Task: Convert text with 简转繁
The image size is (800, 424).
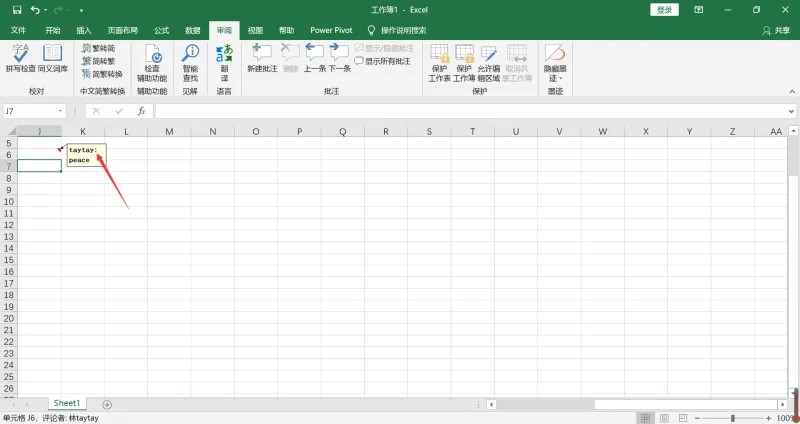Action: pyautogui.click(x=99, y=61)
